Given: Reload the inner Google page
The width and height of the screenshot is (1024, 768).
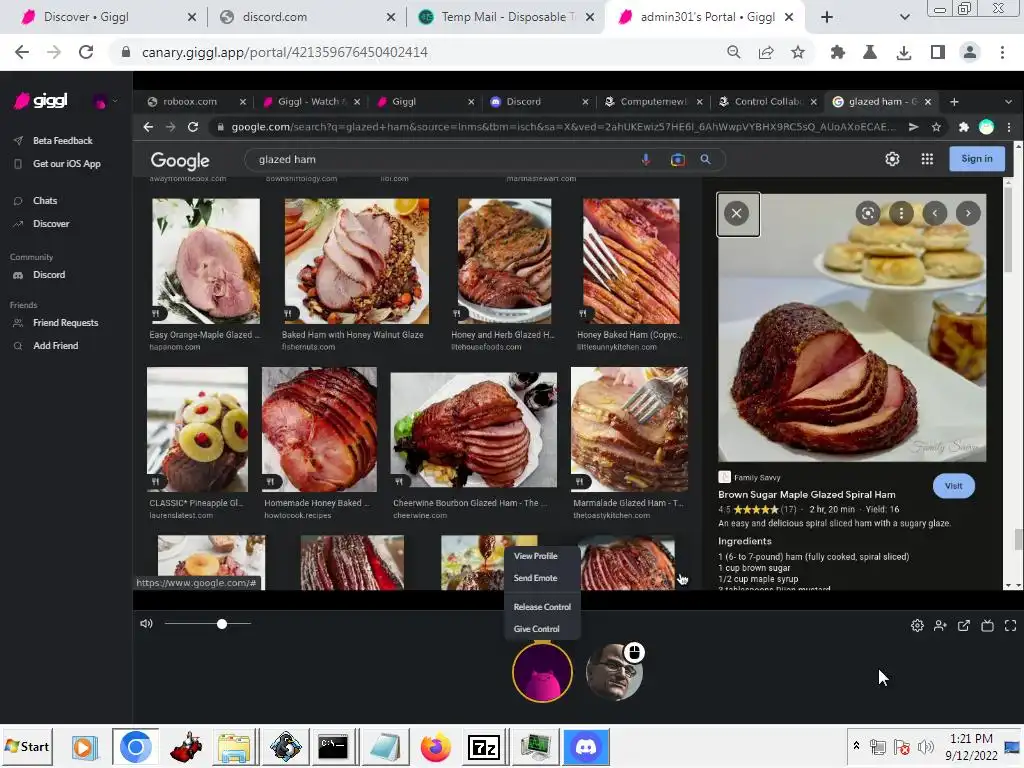Looking at the screenshot, I should pyautogui.click(x=193, y=127).
